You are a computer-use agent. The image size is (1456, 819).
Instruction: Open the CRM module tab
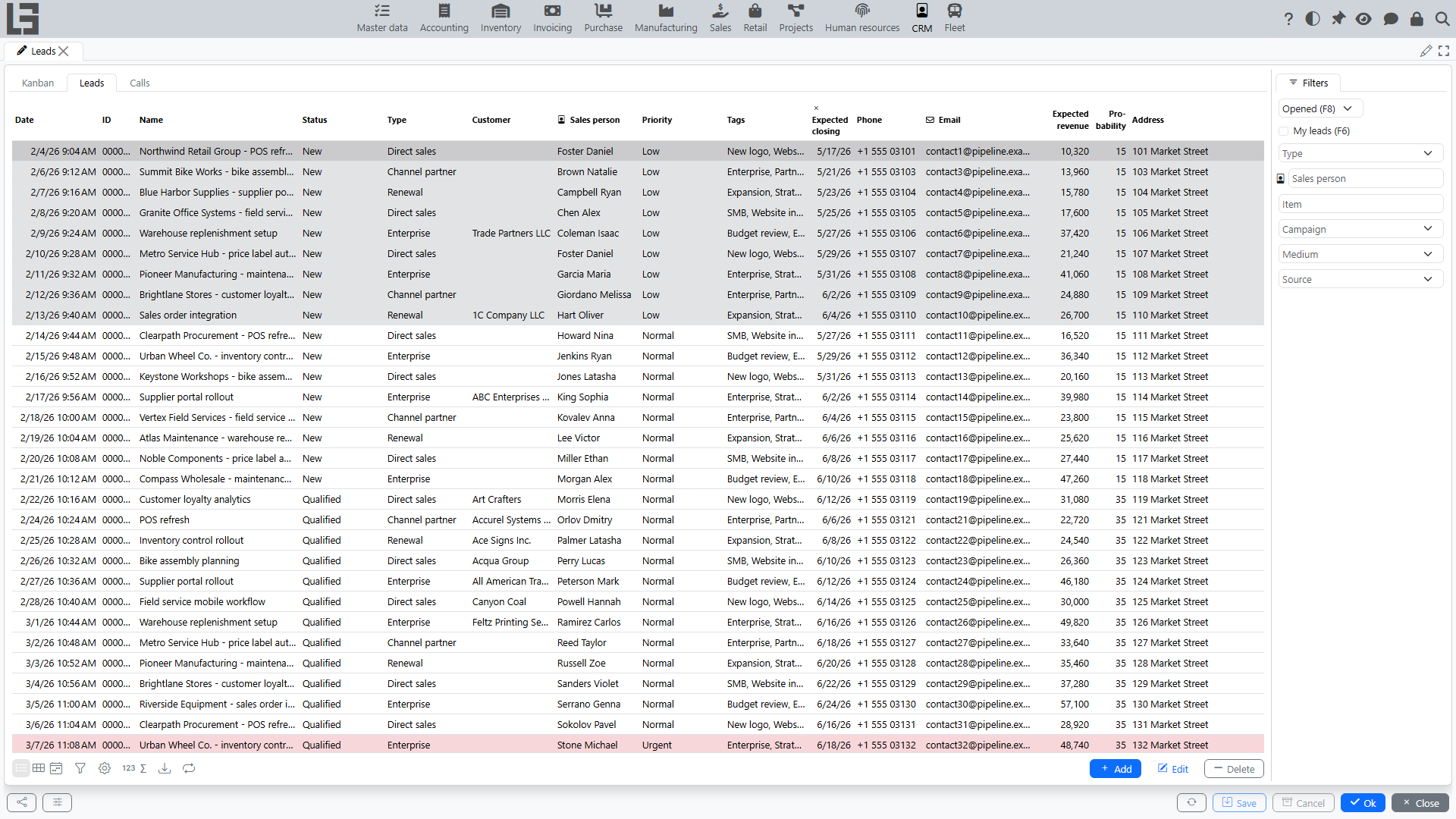click(921, 19)
